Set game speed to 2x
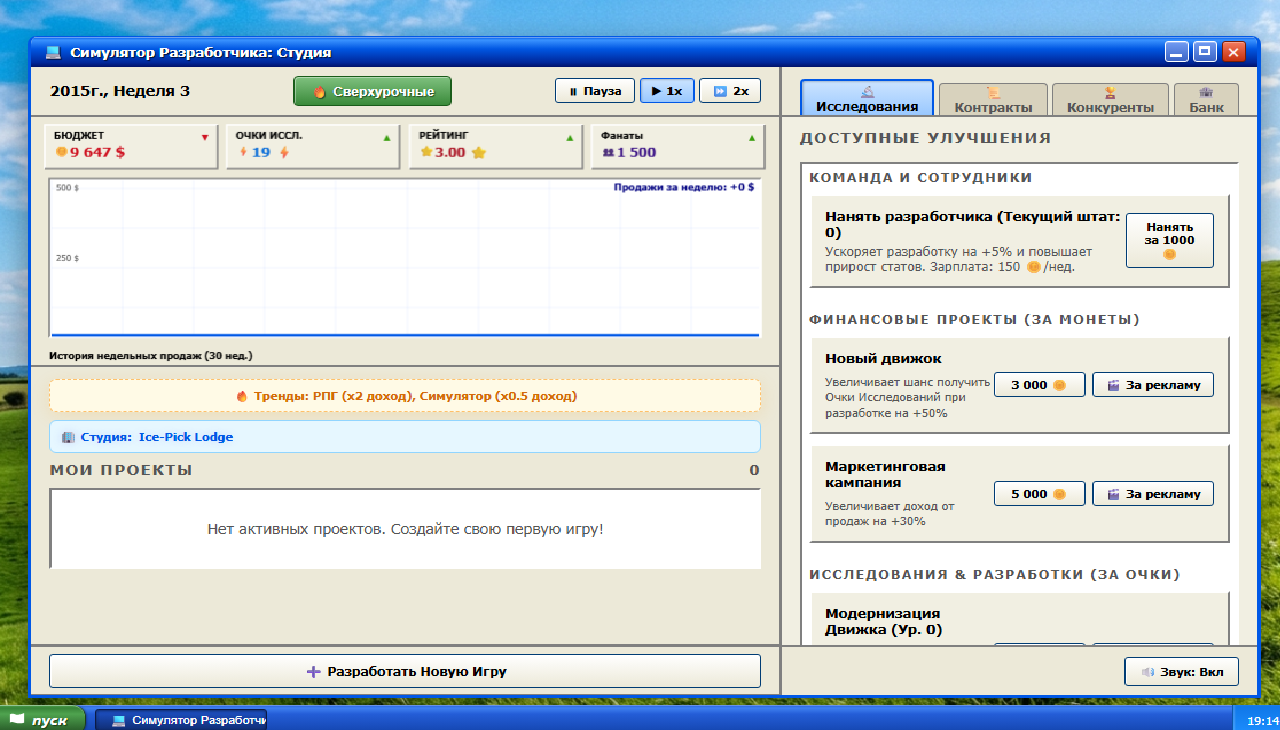Viewport: 1280px width, 730px height. coord(730,91)
